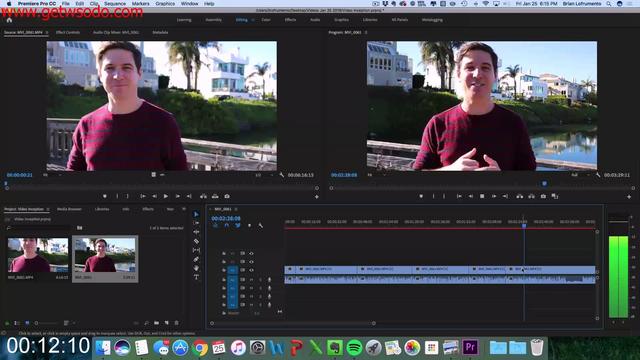This screenshot has width=640, height=360.
Task: Open Program monitor Full resolution dropdown
Action: click(580, 175)
